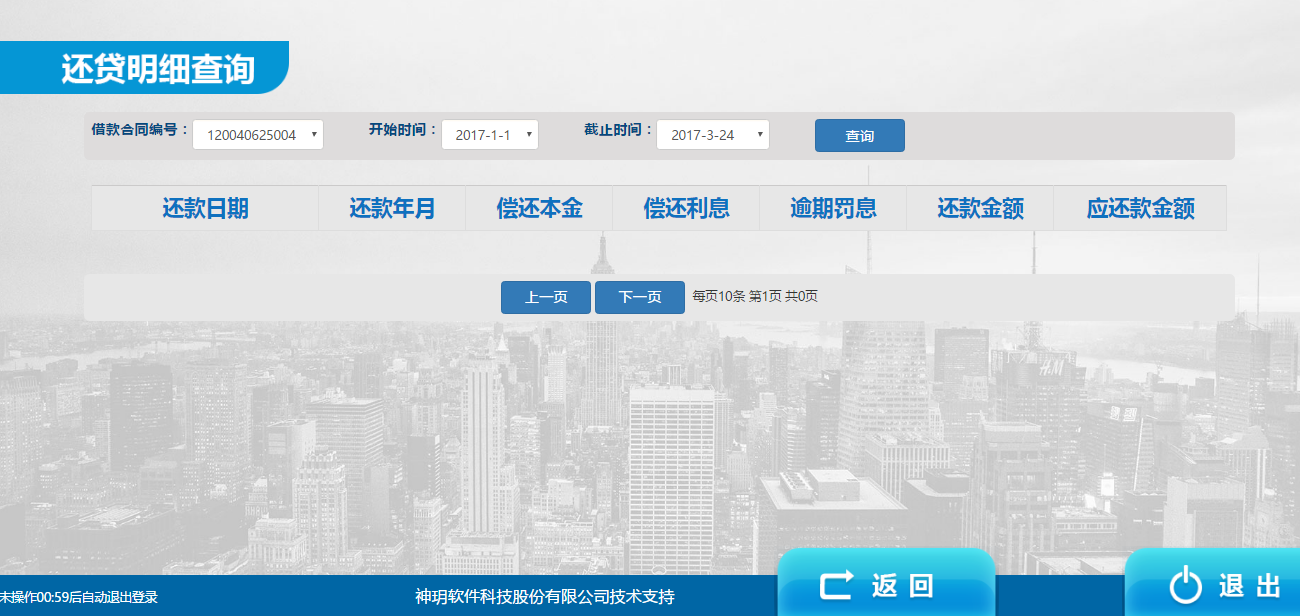Click the 神玥软件 technical support text

545,597
